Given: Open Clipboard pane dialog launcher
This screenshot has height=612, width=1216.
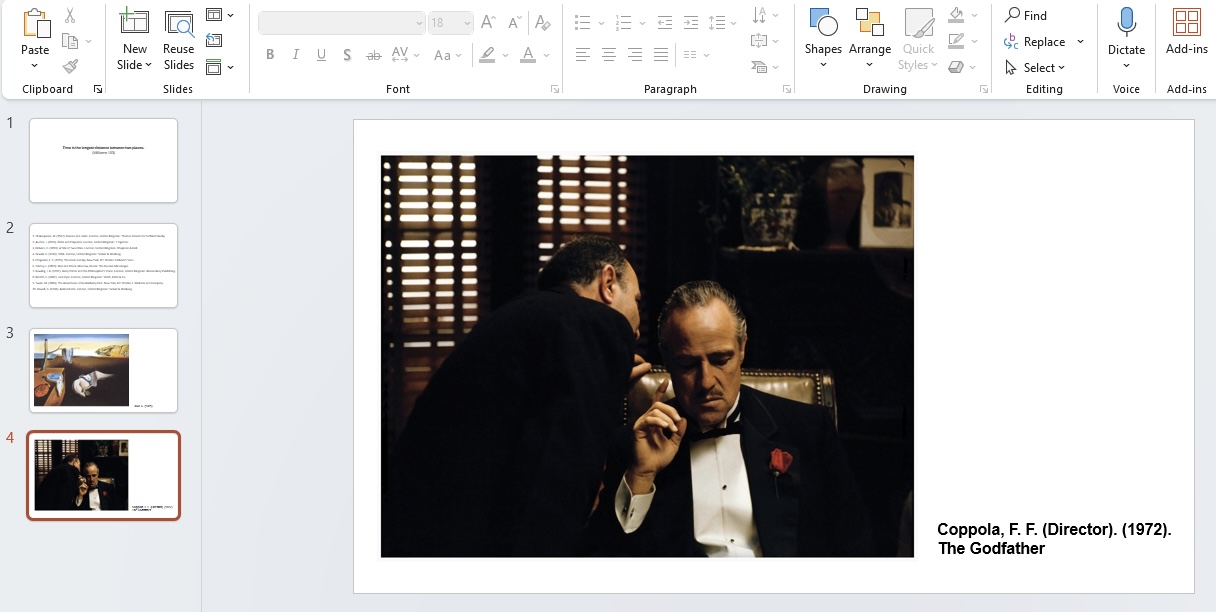Looking at the screenshot, I should pos(98,89).
